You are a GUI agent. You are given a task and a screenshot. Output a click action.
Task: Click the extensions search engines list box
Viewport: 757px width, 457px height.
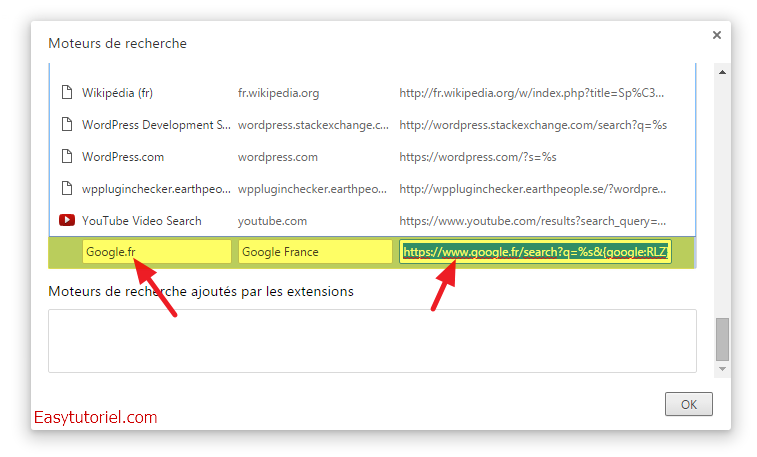coord(372,341)
